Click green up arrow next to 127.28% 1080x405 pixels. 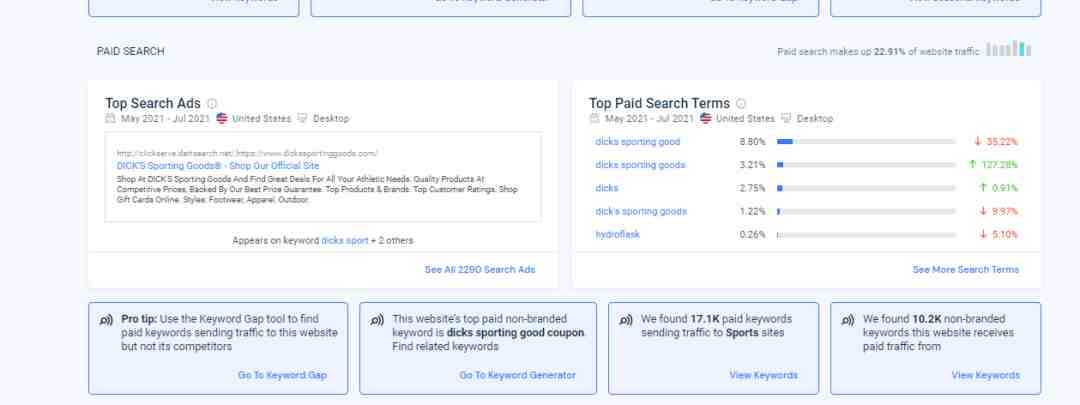pos(973,165)
